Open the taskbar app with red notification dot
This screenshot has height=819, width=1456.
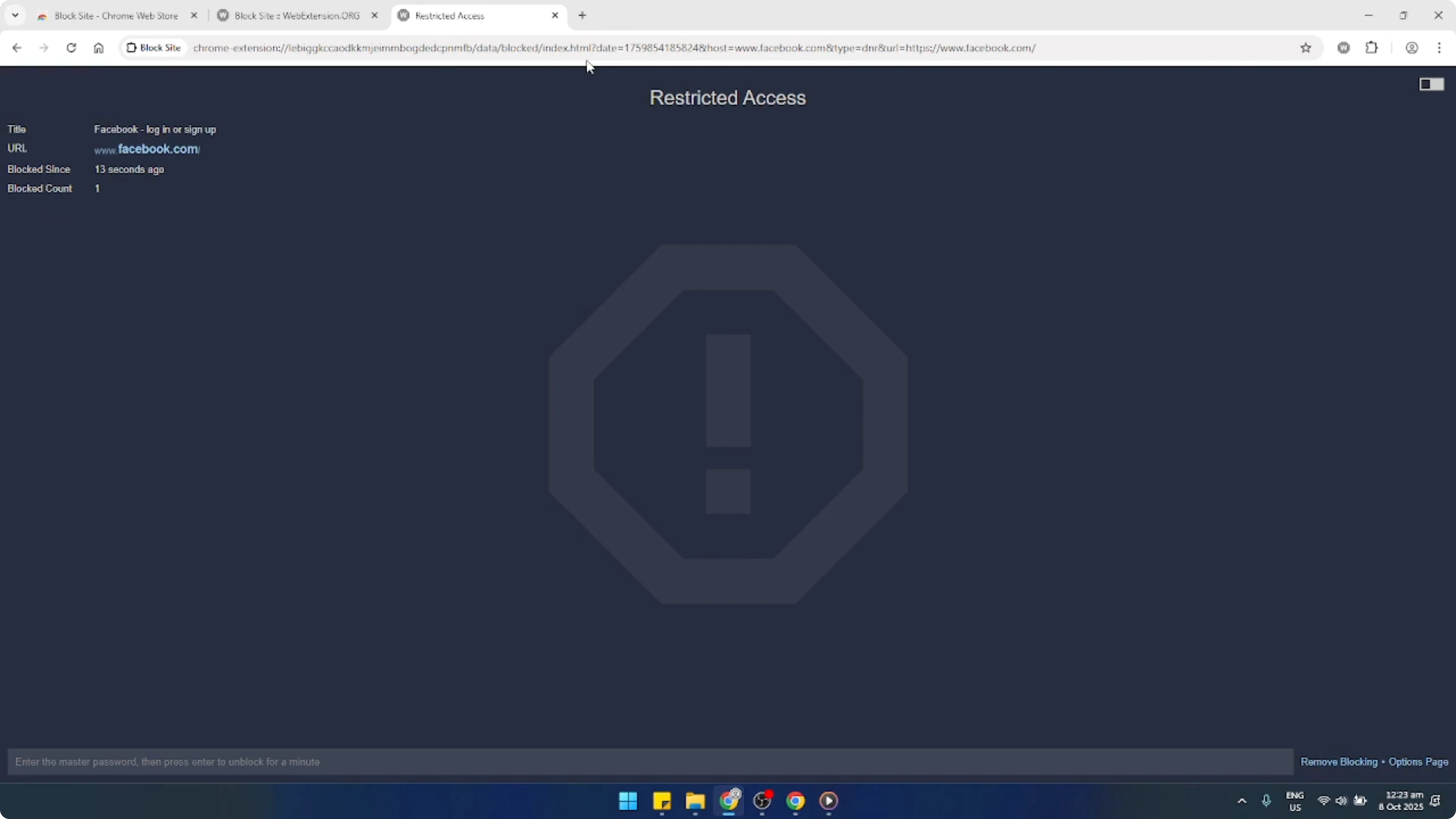pos(762,801)
